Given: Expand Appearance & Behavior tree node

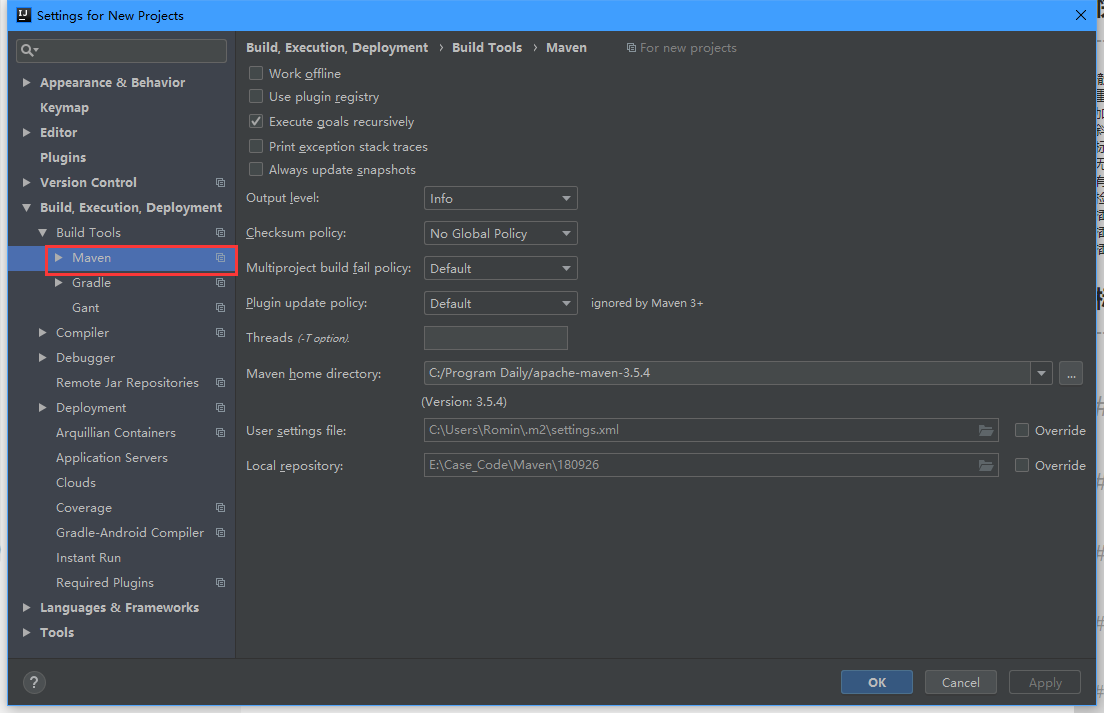Looking at the screenshot, I should (x=27, y=82).
